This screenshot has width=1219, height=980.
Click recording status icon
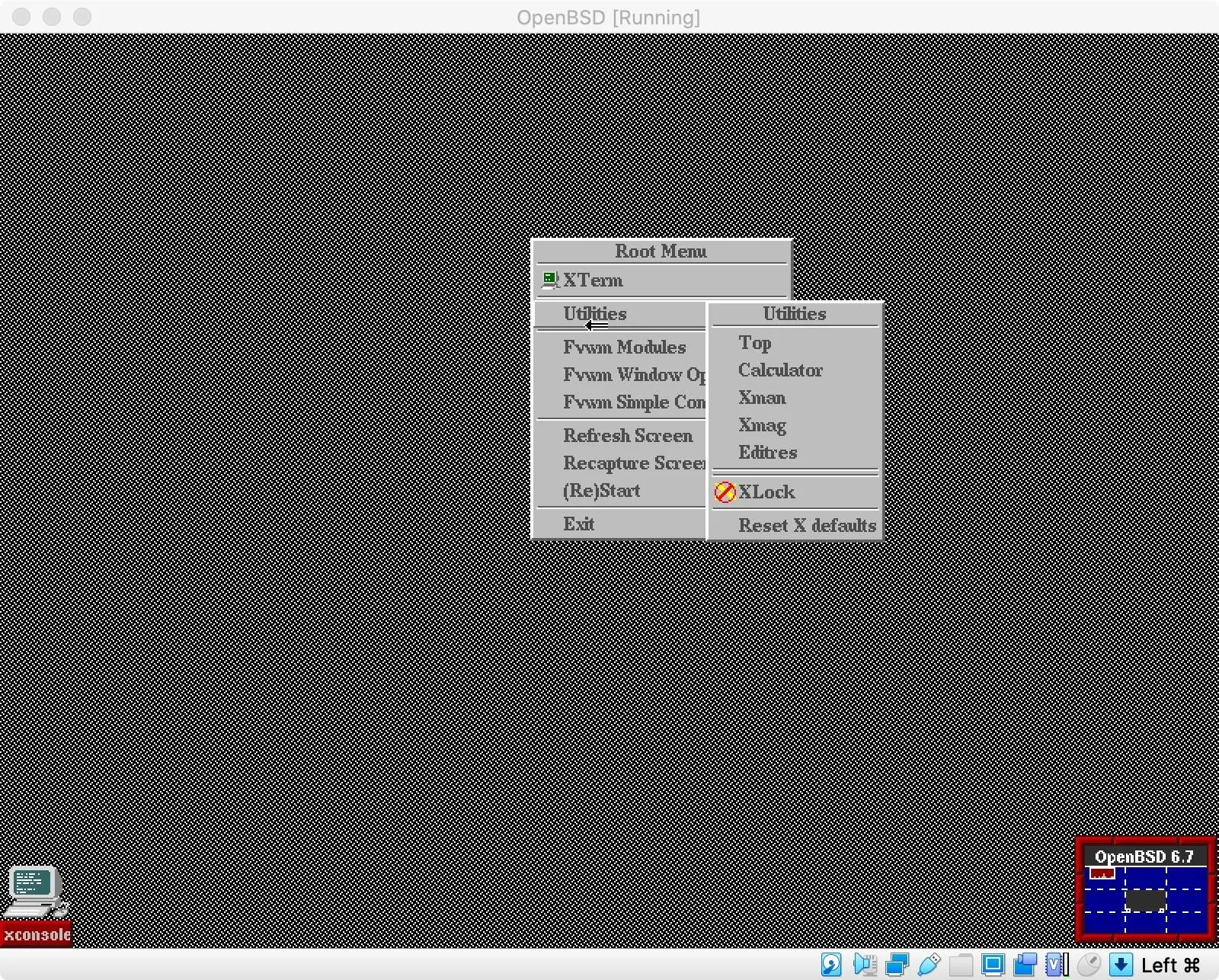1025,965
